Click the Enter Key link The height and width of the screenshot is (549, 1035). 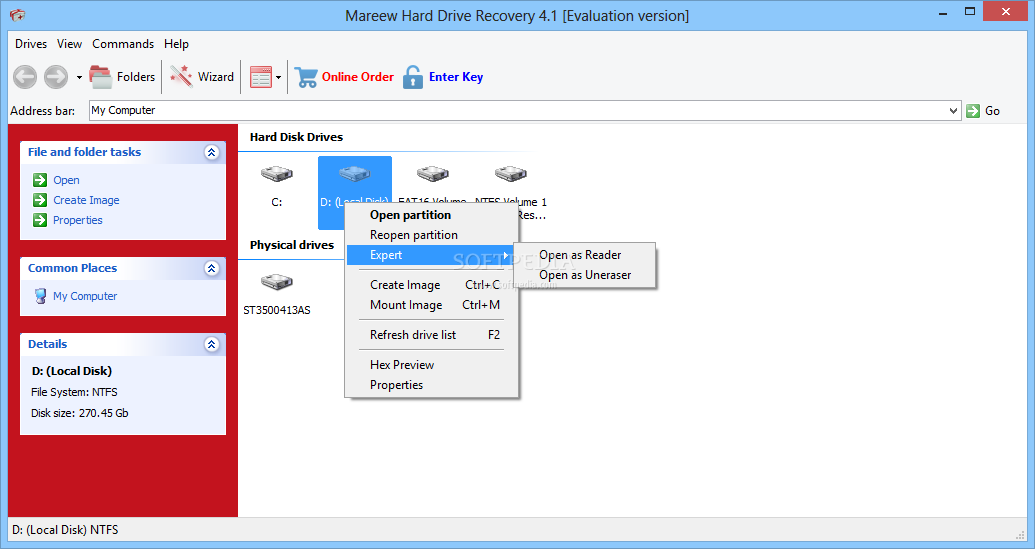[x=455, y=77]
